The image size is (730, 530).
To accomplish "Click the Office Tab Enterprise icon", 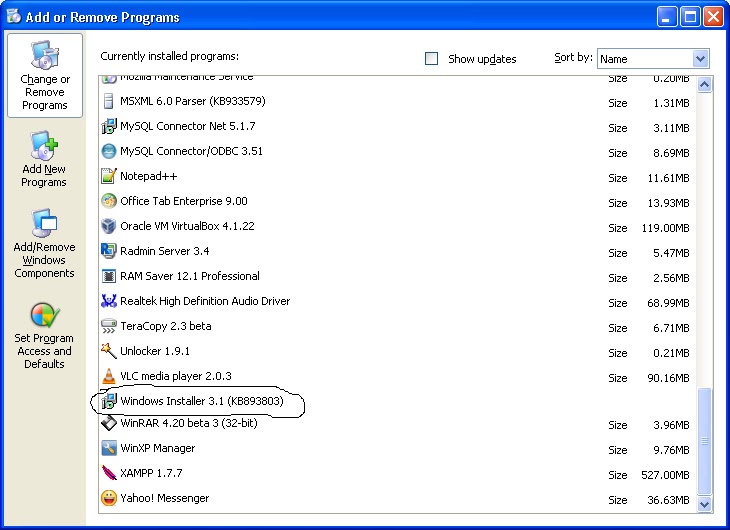I will 108,201.
